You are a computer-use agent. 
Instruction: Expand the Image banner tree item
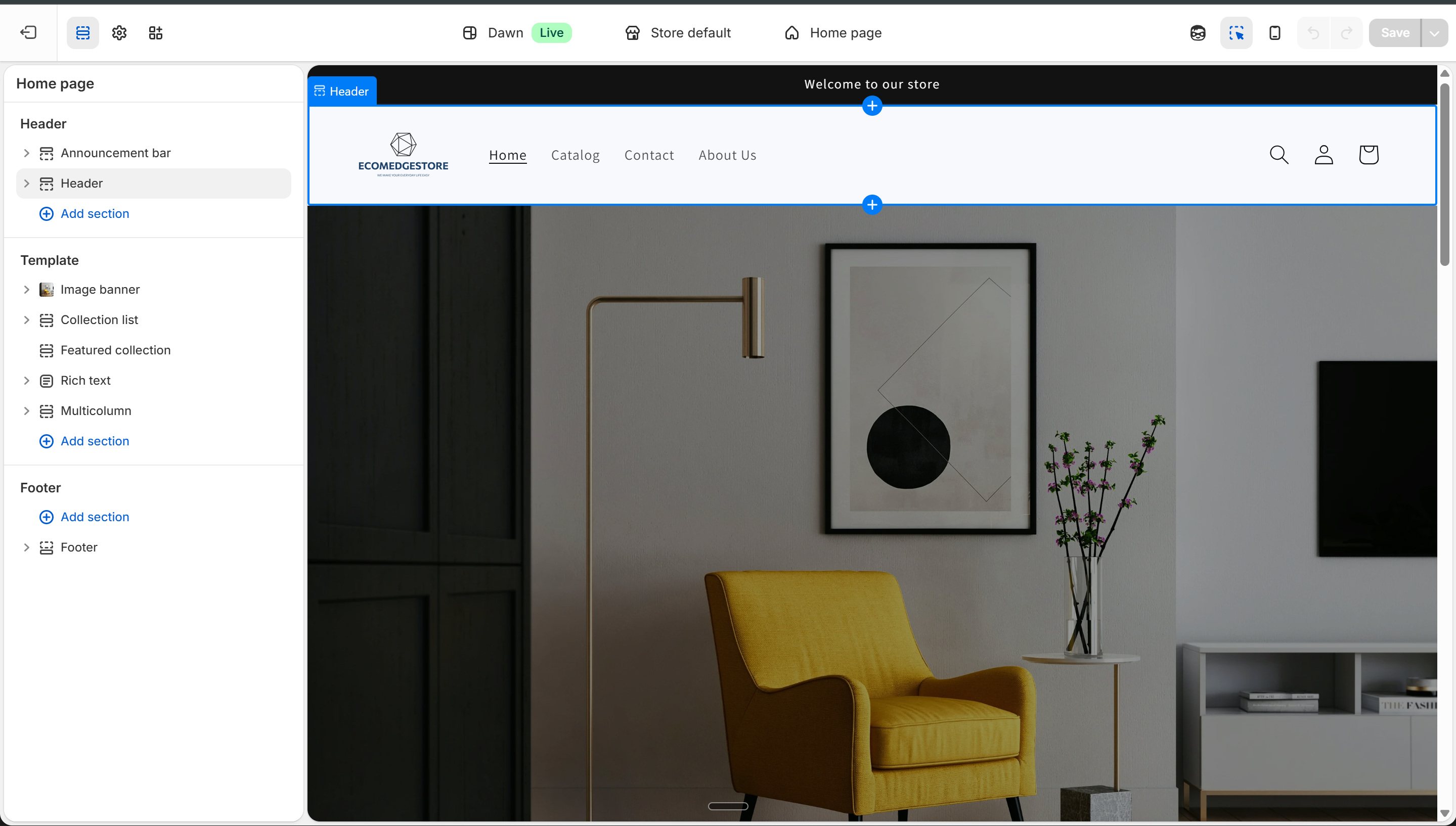[26, 289]
